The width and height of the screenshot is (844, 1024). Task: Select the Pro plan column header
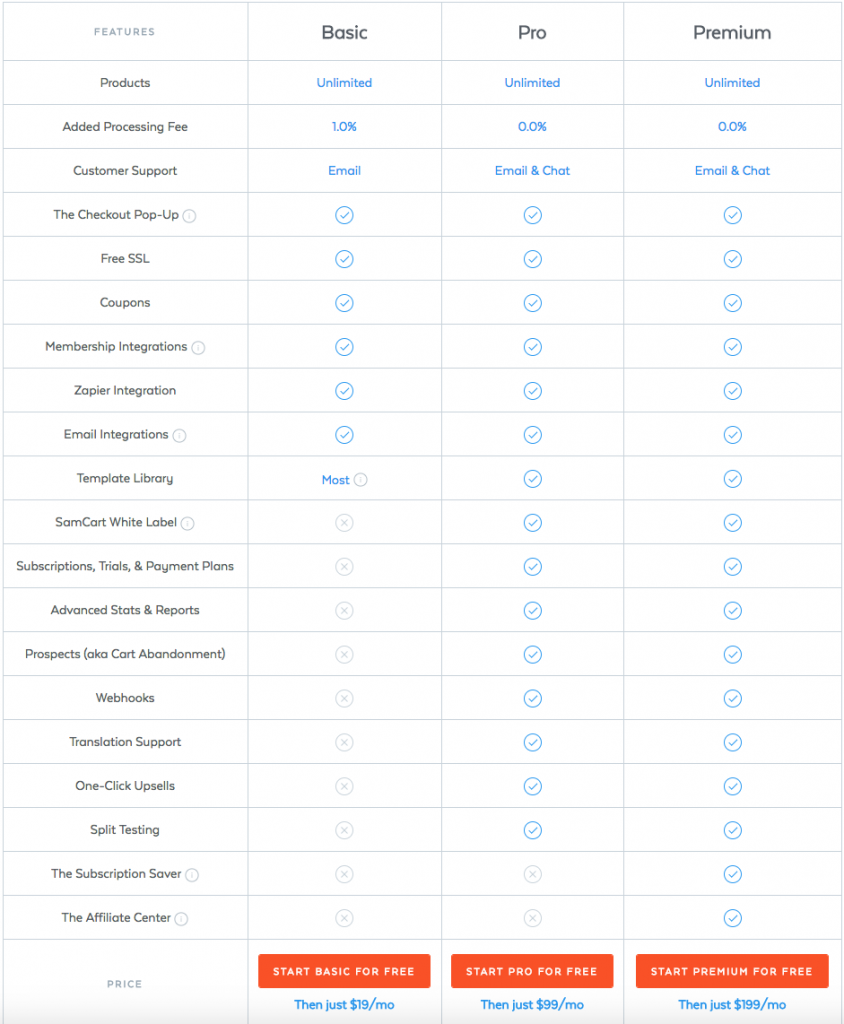pyautogui.click(x=532, y=33)
